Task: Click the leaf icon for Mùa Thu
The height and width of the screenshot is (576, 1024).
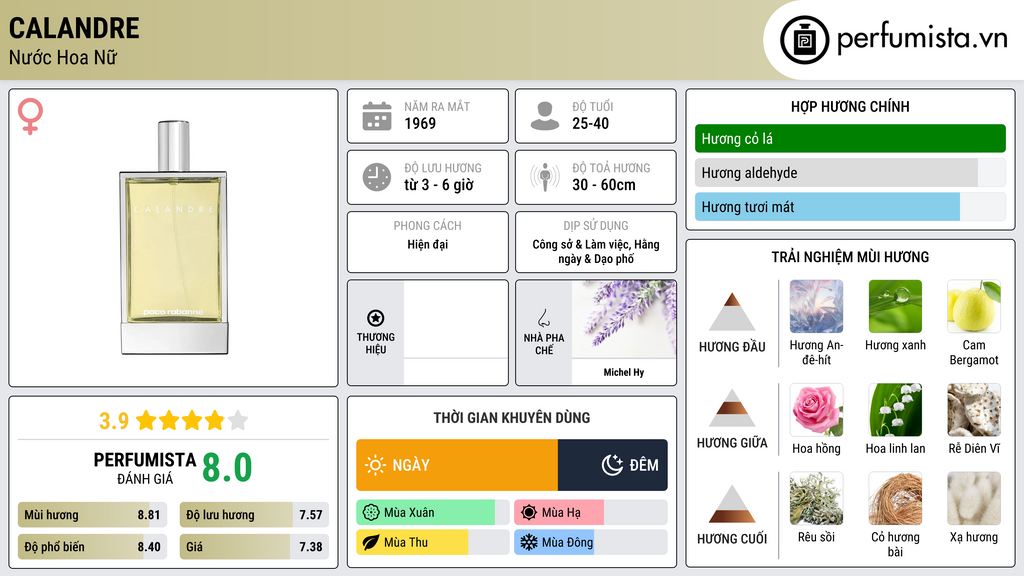Action: (371, 542)
